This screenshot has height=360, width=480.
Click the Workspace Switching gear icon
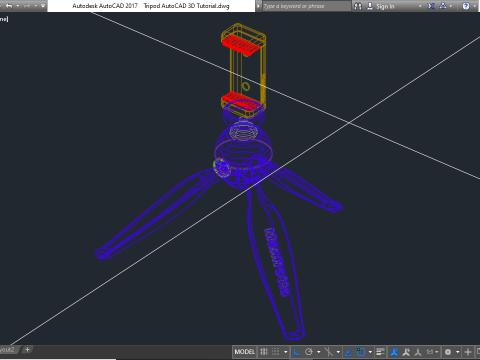[x=448, y=352]
